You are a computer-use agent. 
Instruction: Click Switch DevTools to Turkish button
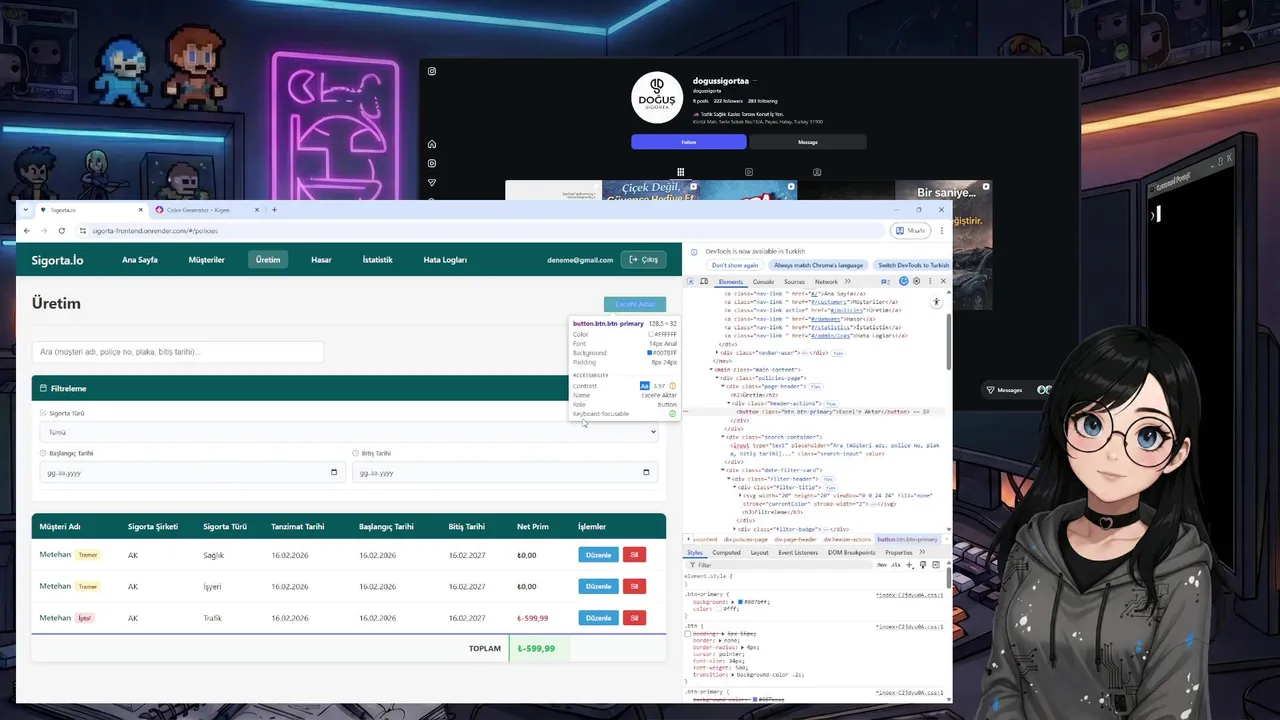click(x=913, y=265)
